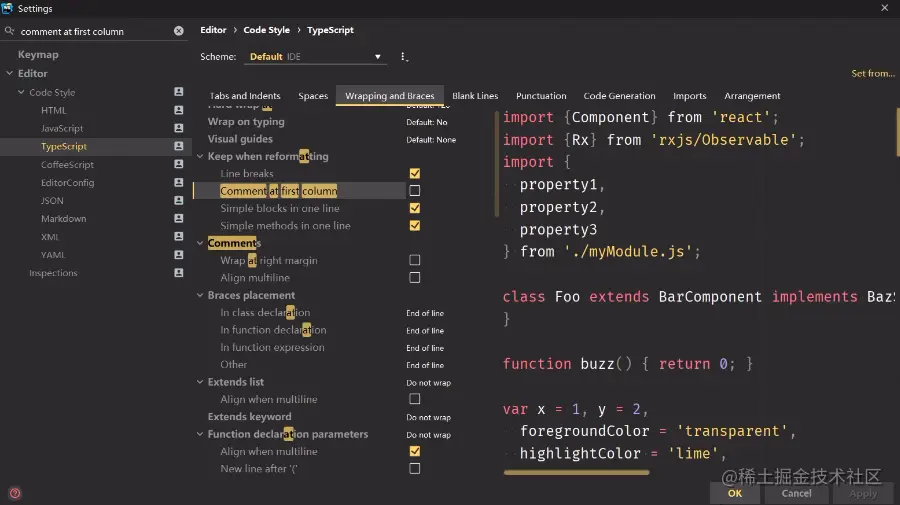900x505 pixels.
Task: Collapse Function declaration parameters section
Action: tap(200, 434)
